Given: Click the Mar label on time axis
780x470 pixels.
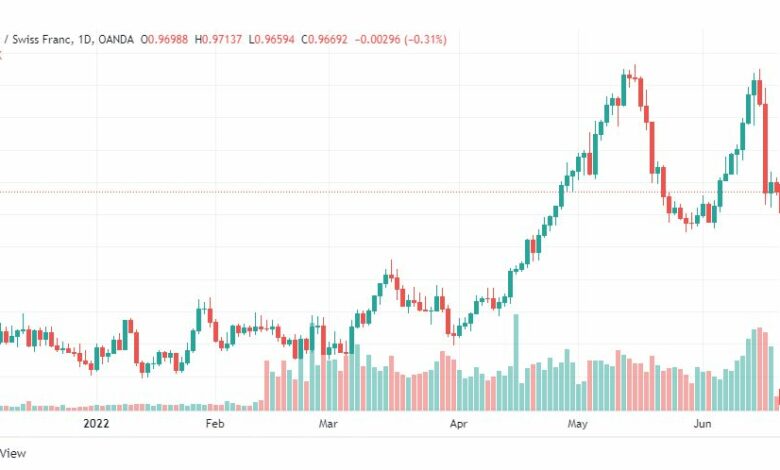Looking at the screenshot, I should coord(328,424).
